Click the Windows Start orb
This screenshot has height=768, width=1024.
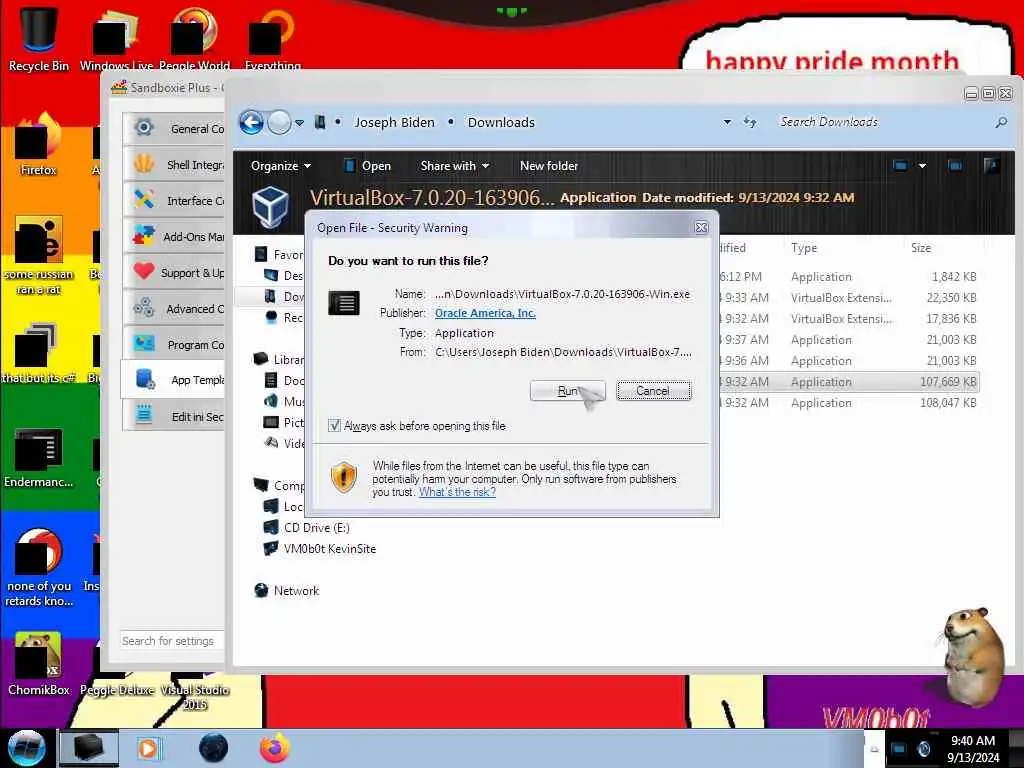27,748
